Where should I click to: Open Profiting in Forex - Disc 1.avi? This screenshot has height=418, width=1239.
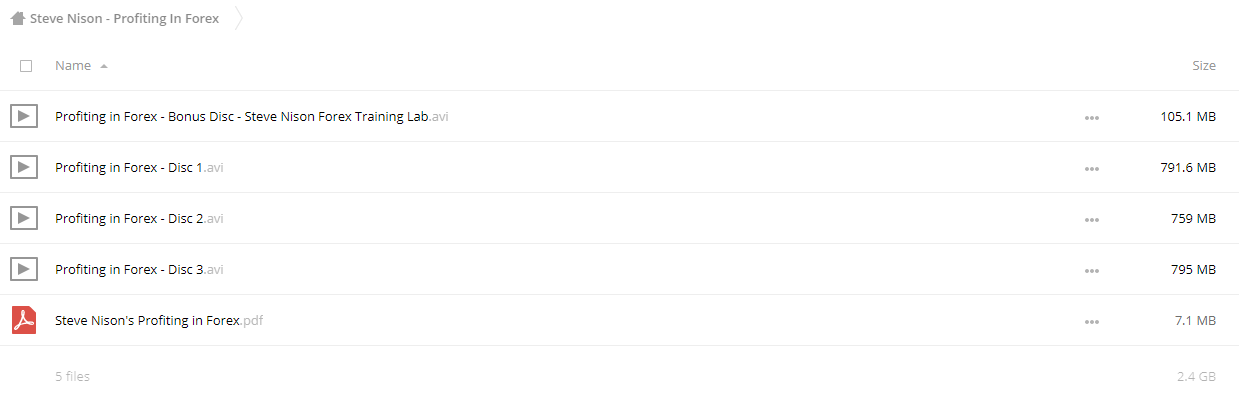139,167
